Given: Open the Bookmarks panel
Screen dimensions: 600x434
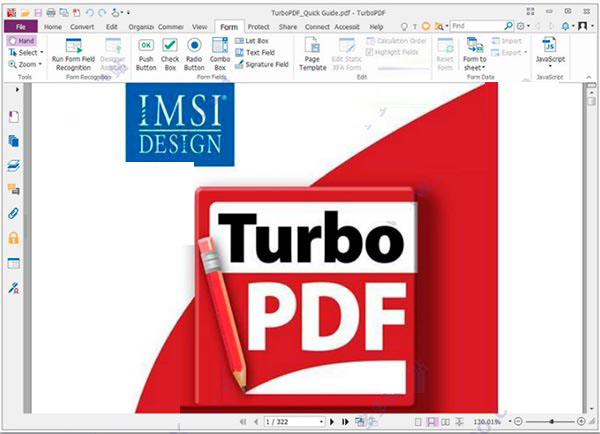Looking at the screenshot, I should (x=14, y=117).
